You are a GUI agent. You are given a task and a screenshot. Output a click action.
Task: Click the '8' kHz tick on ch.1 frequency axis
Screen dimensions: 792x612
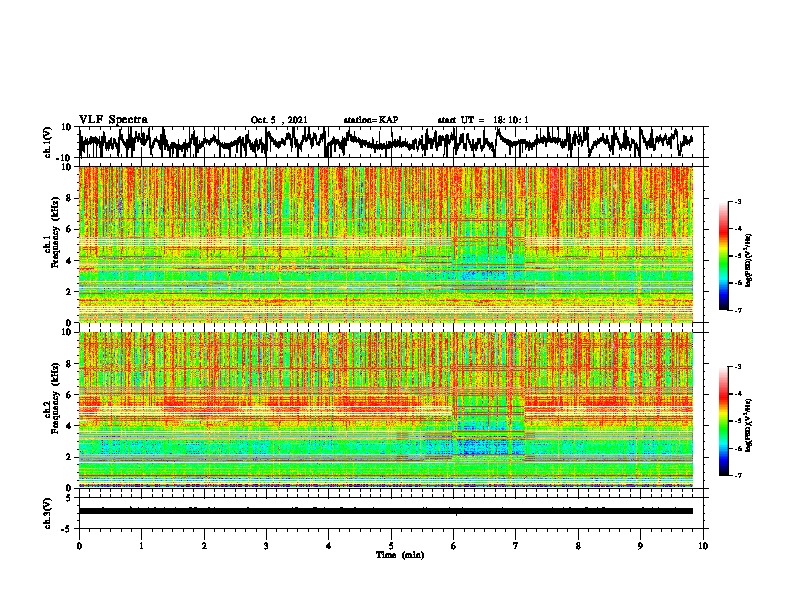pos(69,198)
